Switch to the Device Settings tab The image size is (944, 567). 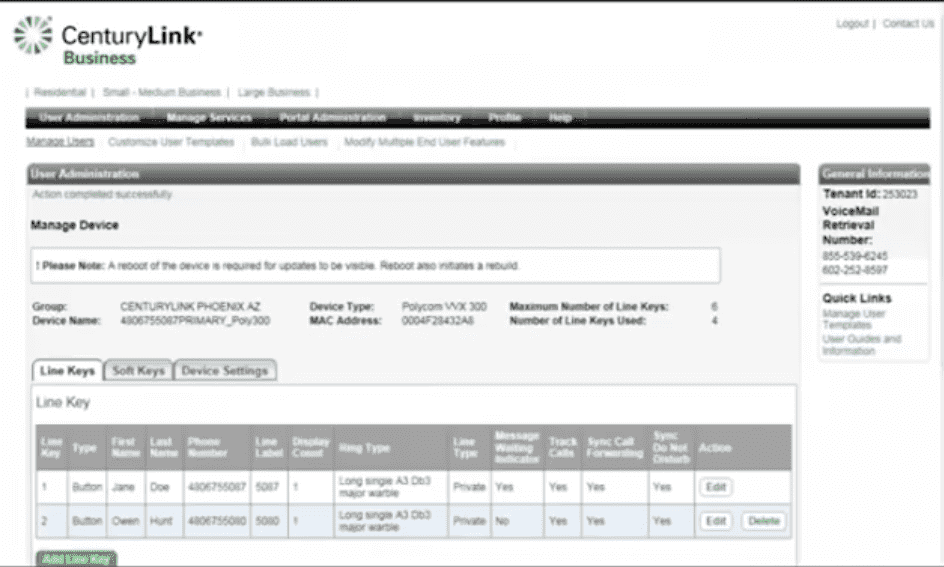(225, 371)
